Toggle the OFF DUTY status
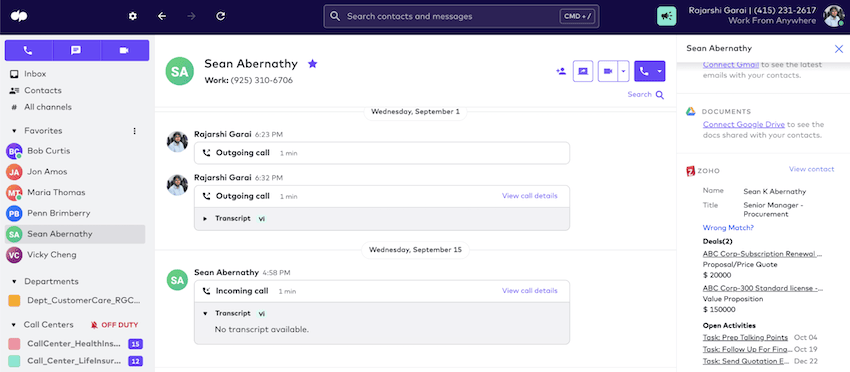The image size is (850, 372). (114, 325)
